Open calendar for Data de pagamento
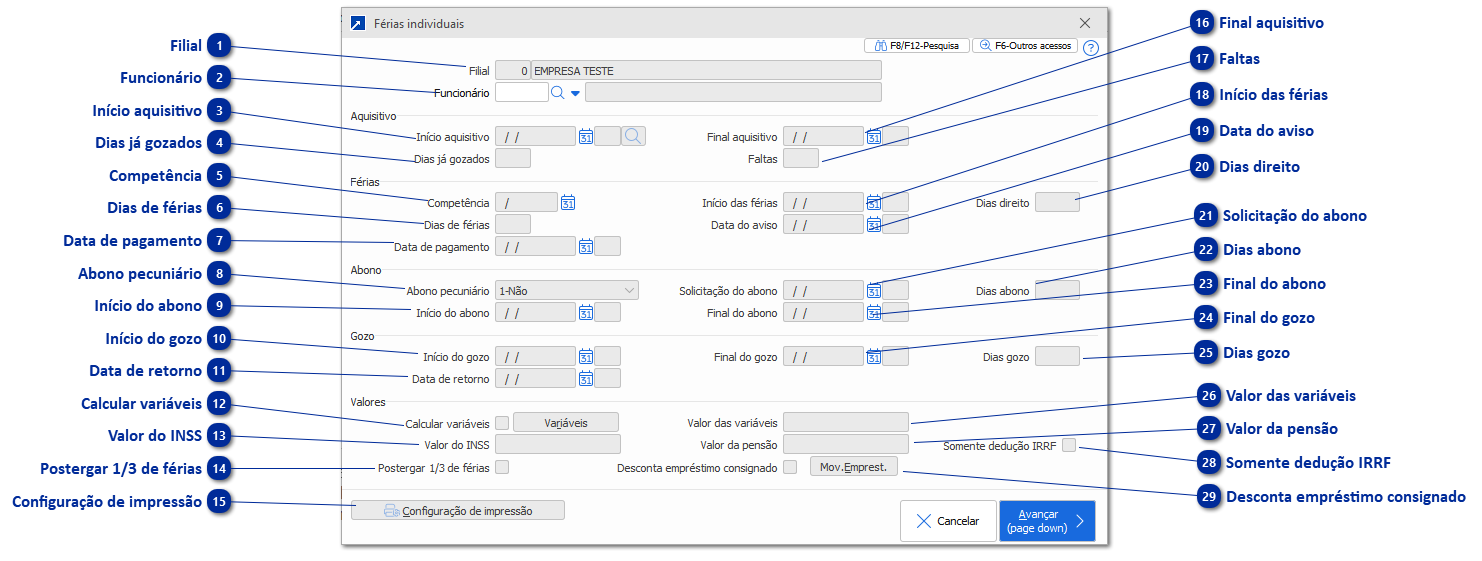Image resolution: width=1482 pixels, height=561 pixels. pyautogui.click(x=587, y=246)
